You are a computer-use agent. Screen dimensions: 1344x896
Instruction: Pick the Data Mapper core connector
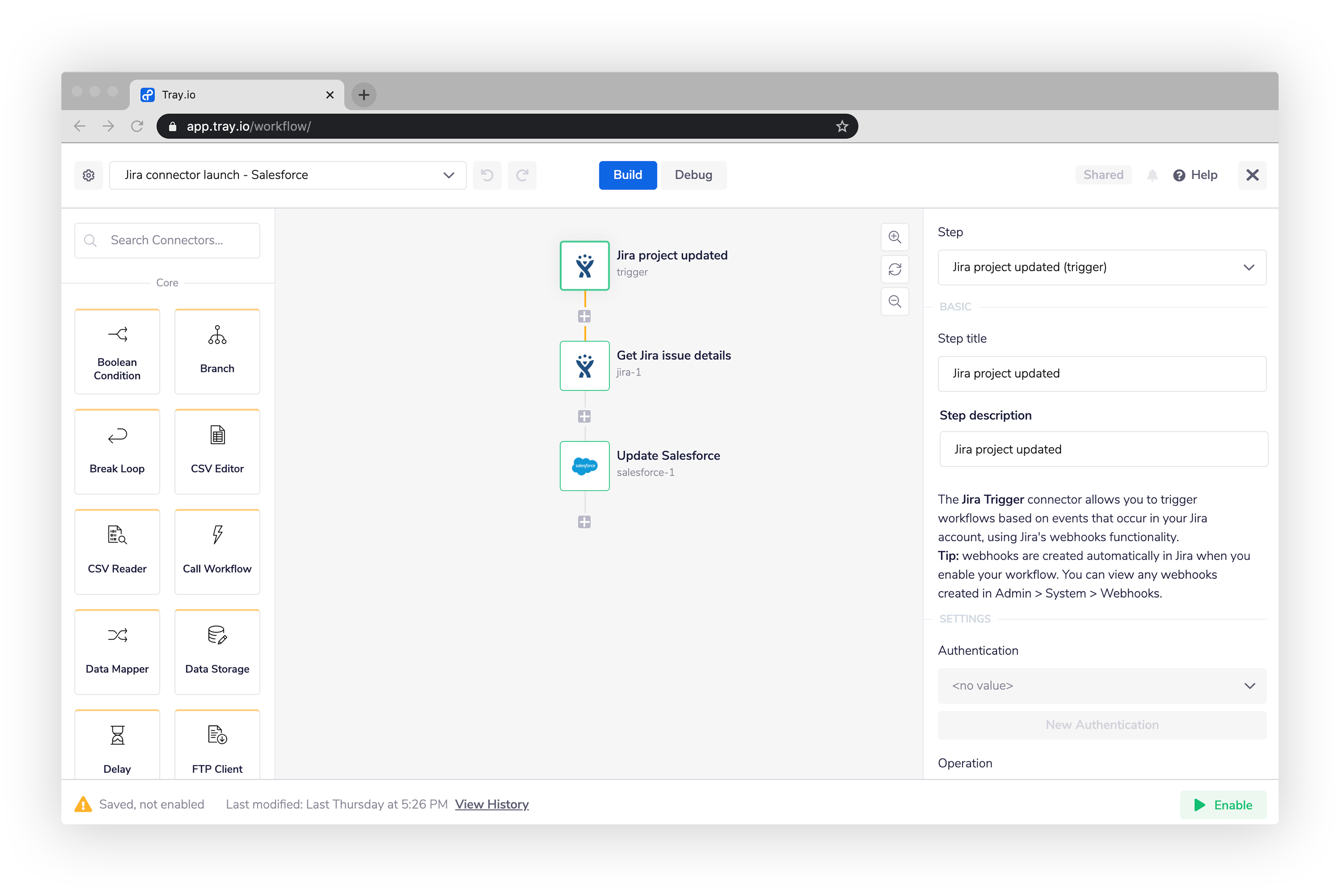(117, 651)
